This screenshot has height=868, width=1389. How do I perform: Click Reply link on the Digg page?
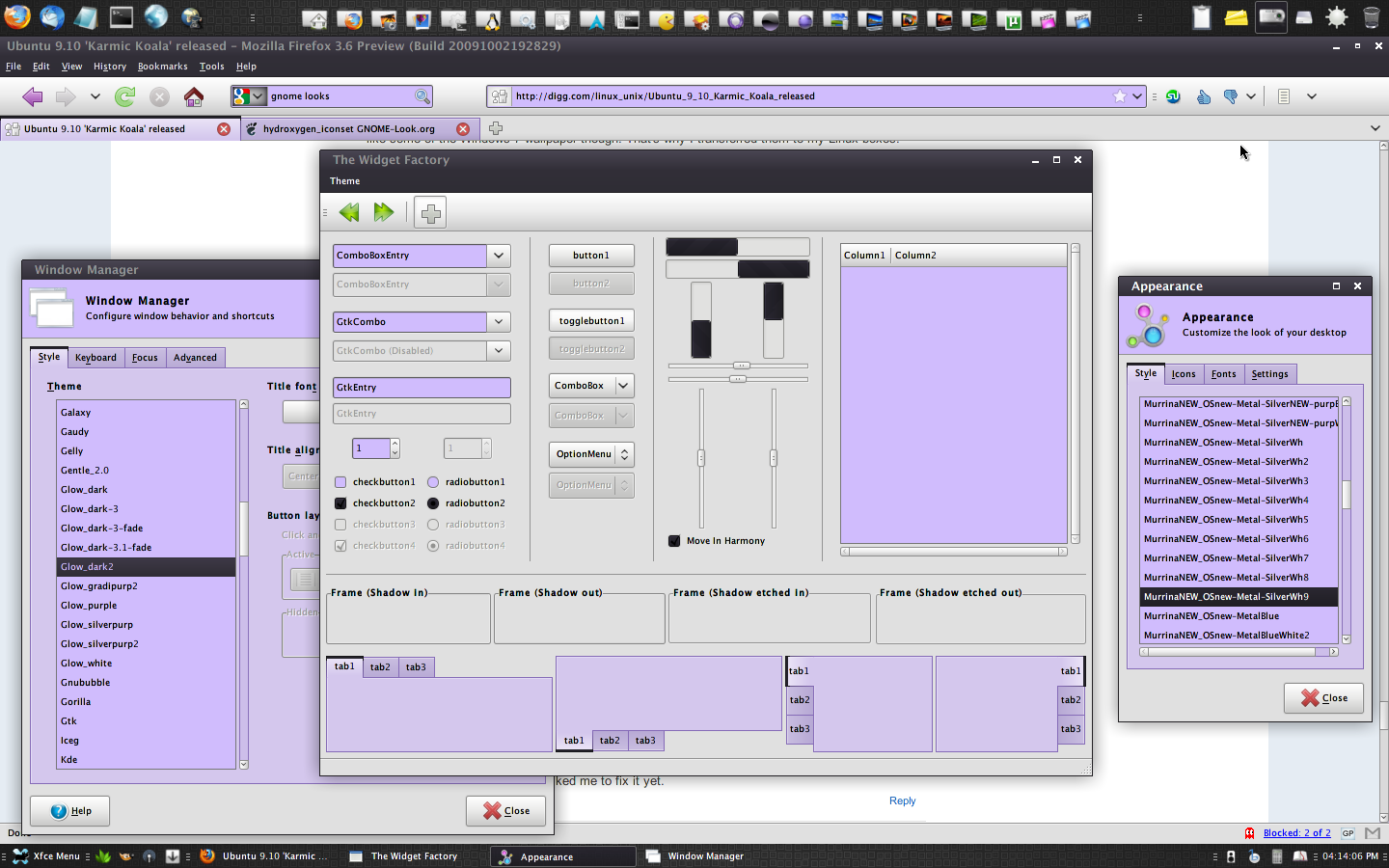[902, 801]
